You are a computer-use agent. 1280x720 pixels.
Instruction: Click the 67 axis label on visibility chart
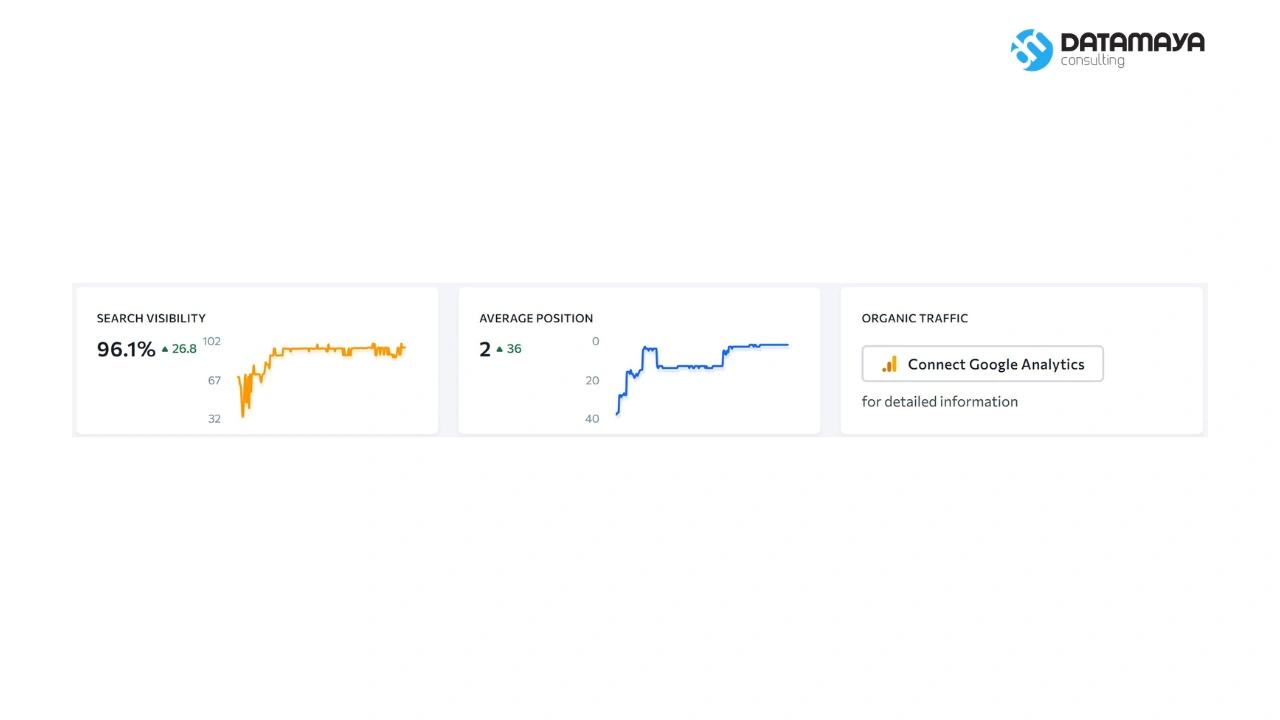(x=214, y=380)
